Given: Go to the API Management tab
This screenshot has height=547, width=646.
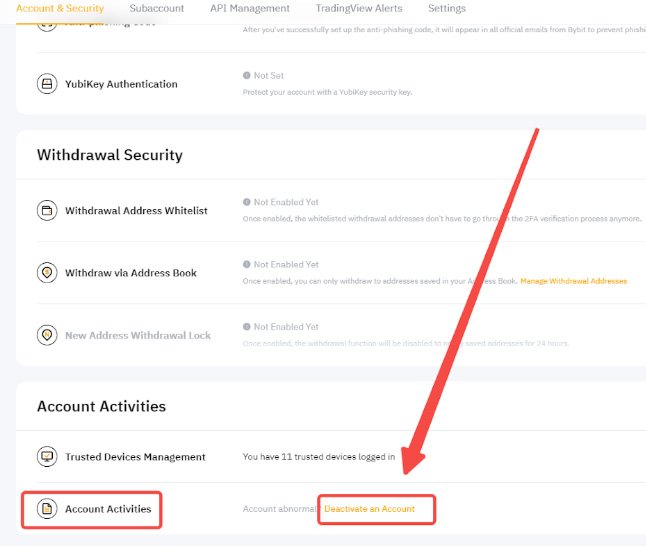Looking at the screenshot, I should click(x=250, y=8).
